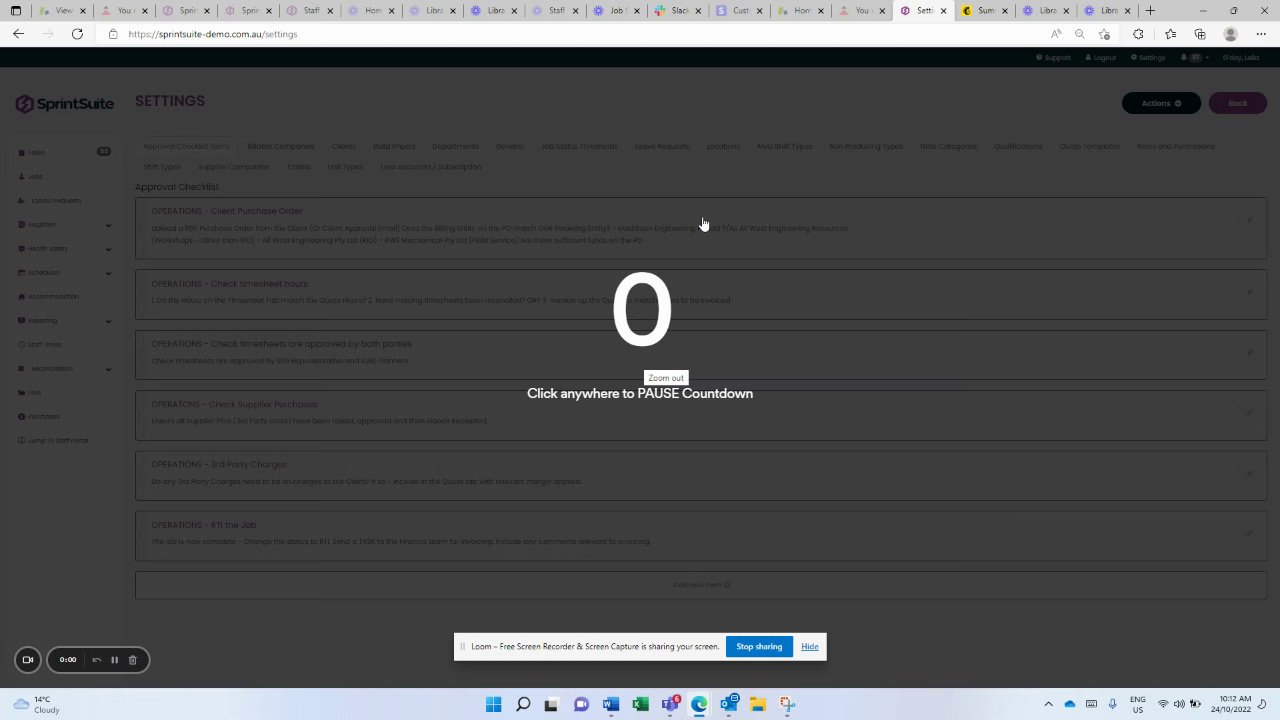The image size is (1280, 720).
Task: Open Outlook from taskbar
Action: pos(729,704)
